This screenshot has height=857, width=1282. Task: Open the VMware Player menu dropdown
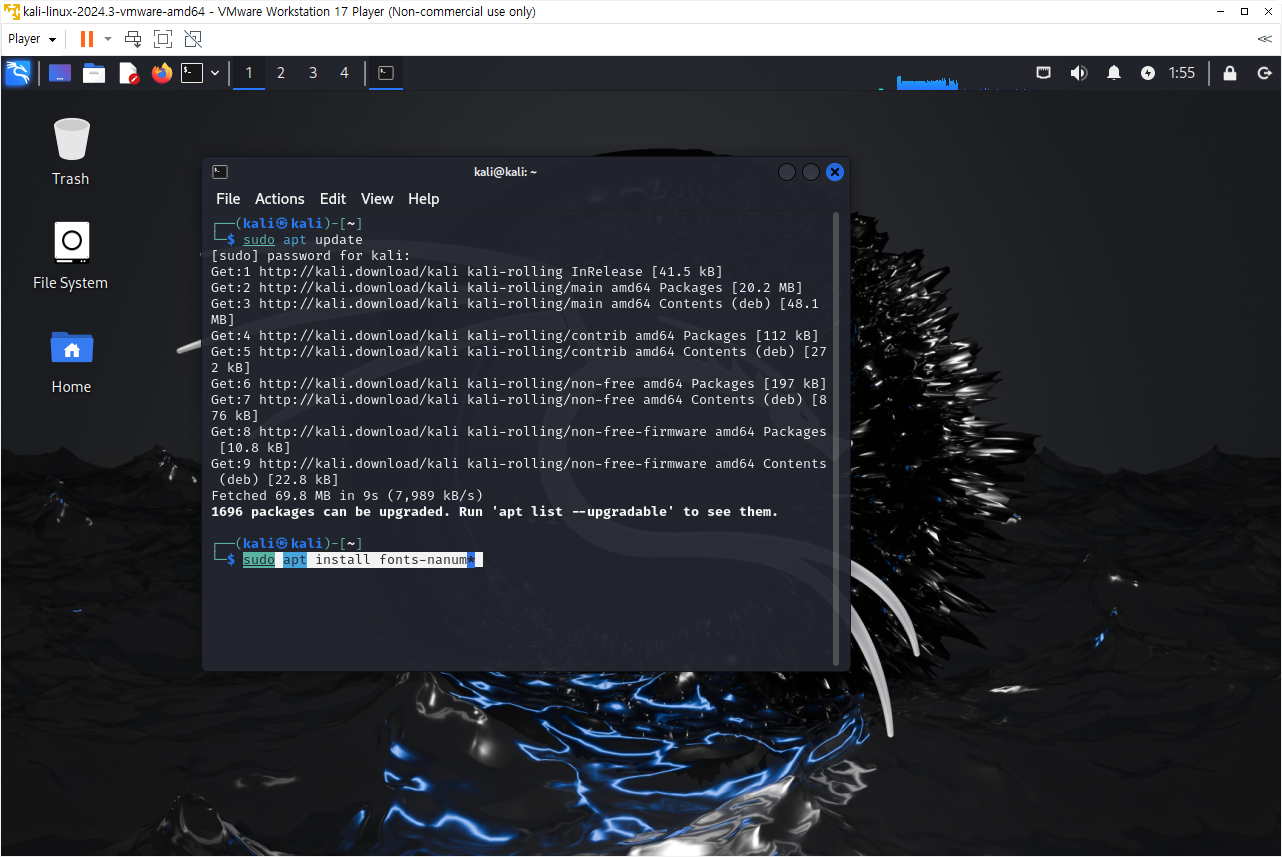click(32, 39)
